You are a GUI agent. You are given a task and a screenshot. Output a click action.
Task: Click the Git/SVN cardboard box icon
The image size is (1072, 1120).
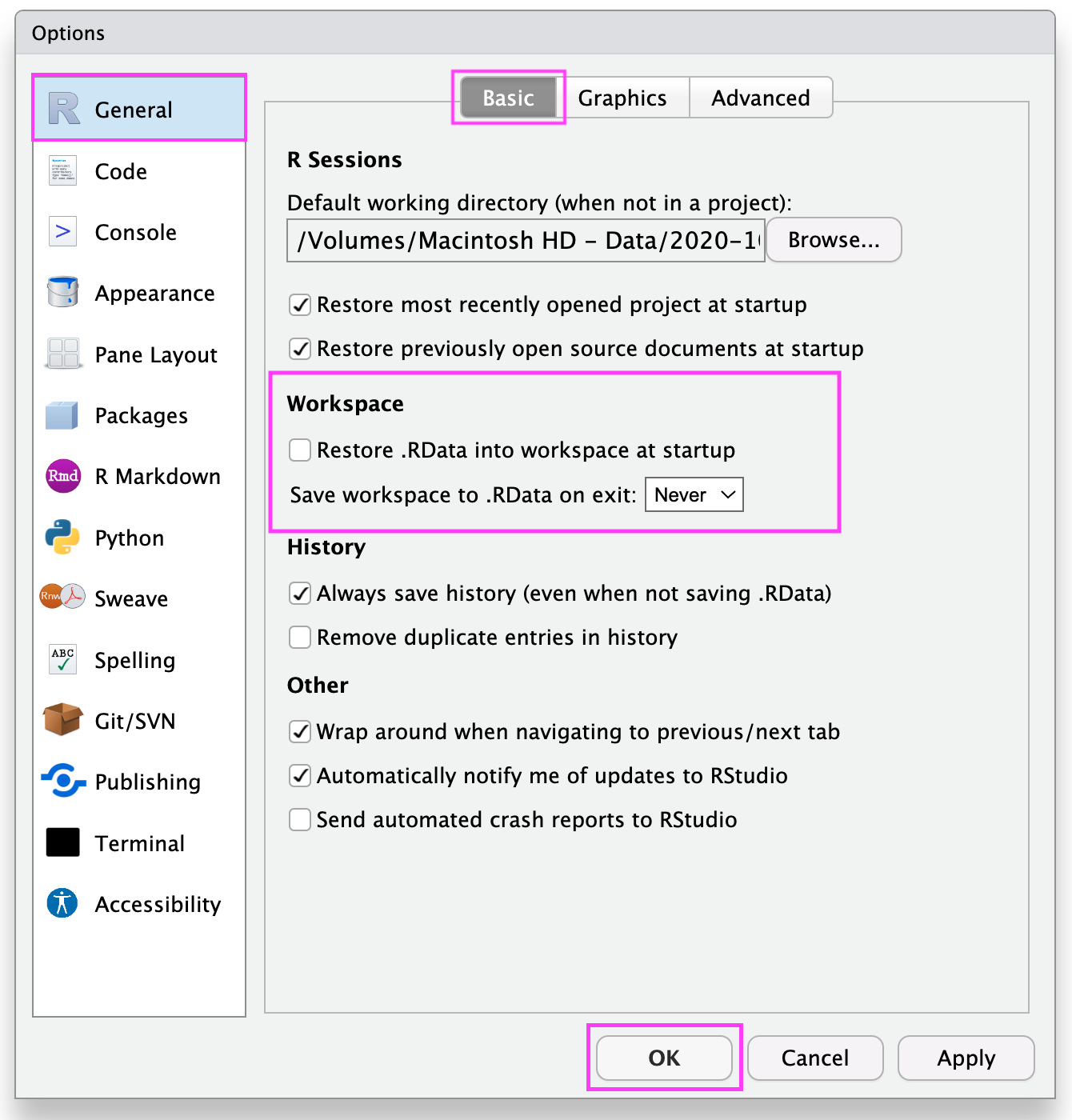(62, 720)
